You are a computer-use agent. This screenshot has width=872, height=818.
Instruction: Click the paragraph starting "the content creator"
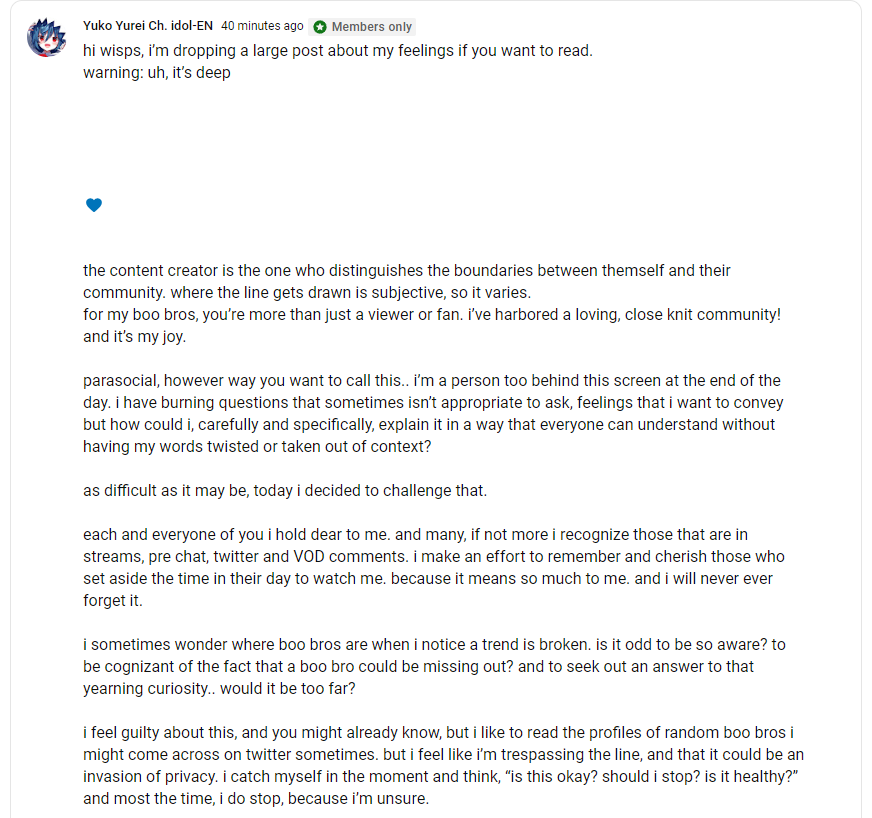click(x=407, y=281)
